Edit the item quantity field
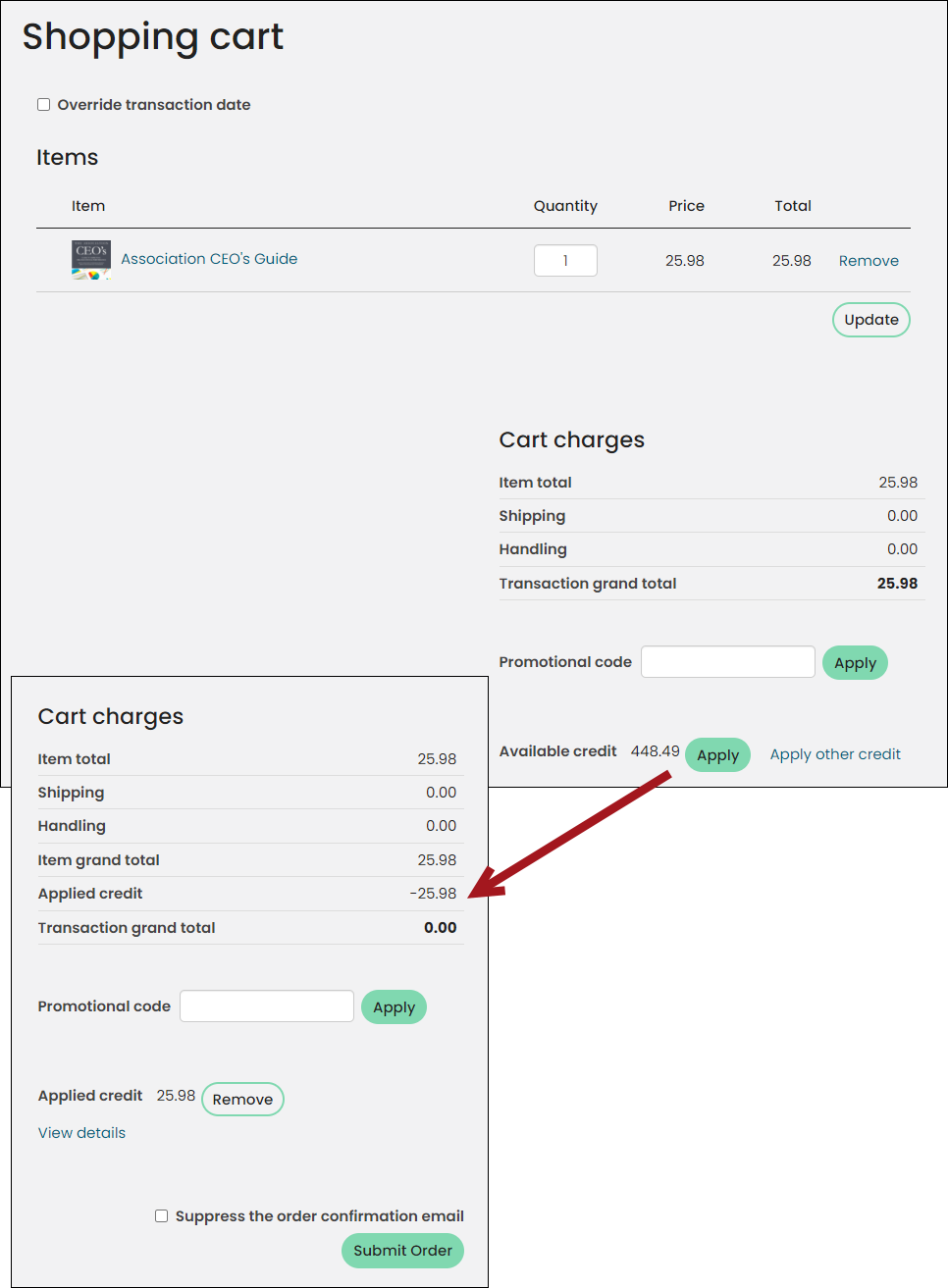The width and height of the screenshot is (948, 1288). 565,261
